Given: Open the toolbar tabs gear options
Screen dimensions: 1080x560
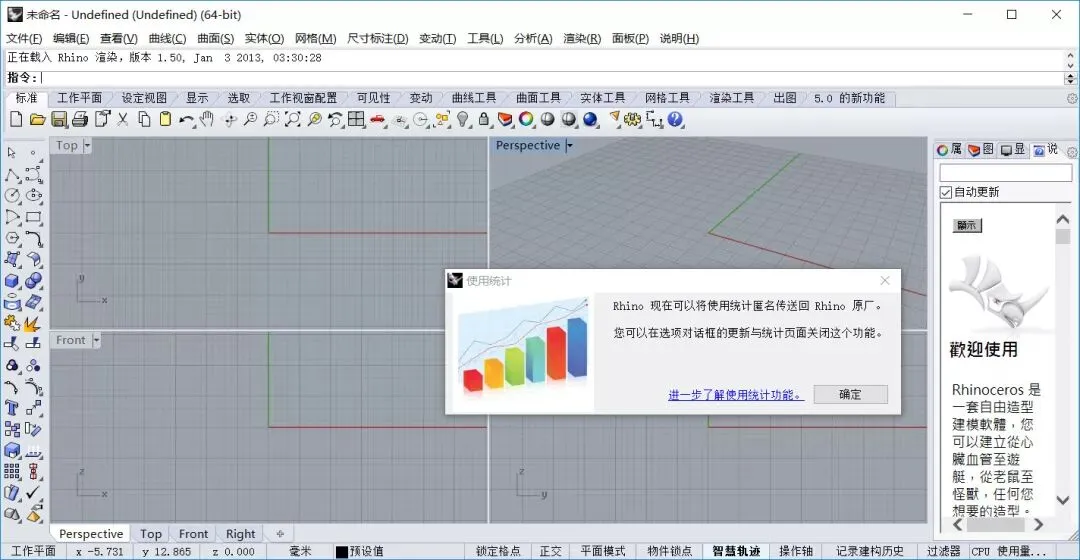Looking at the screenshot, I should [1072, 98].
